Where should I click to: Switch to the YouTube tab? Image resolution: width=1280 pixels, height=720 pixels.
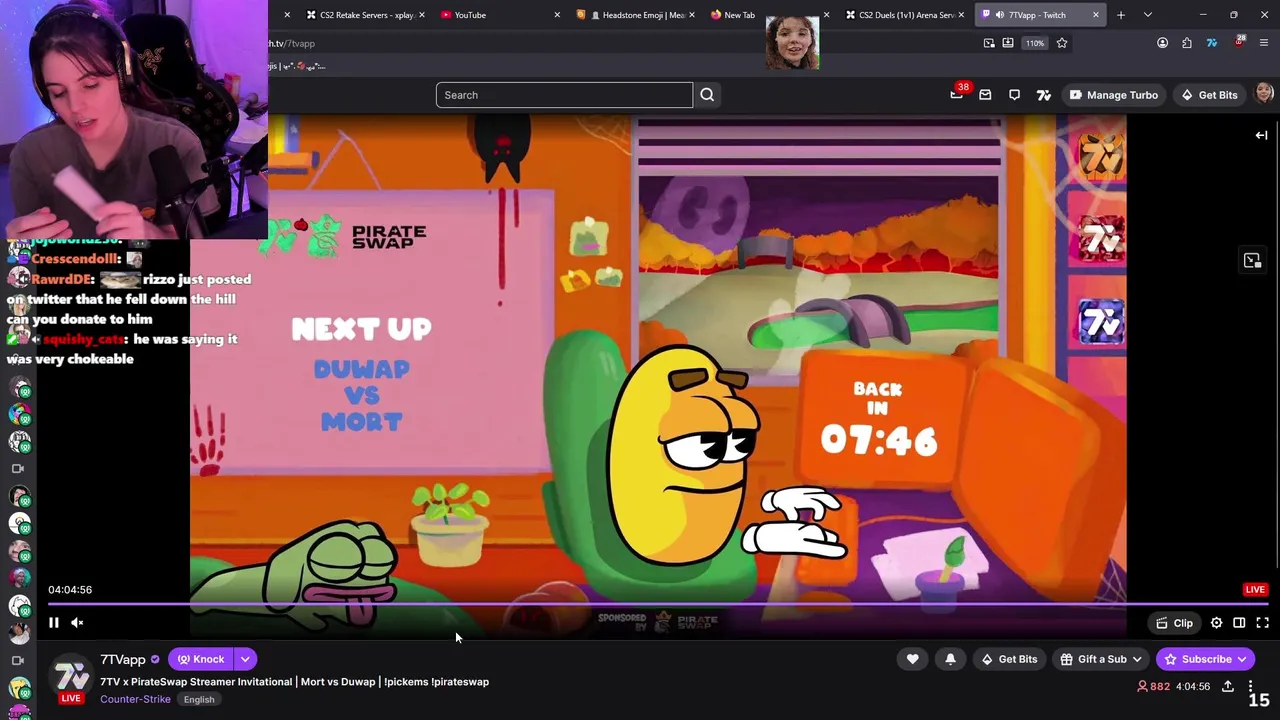(x=495, y=15)
